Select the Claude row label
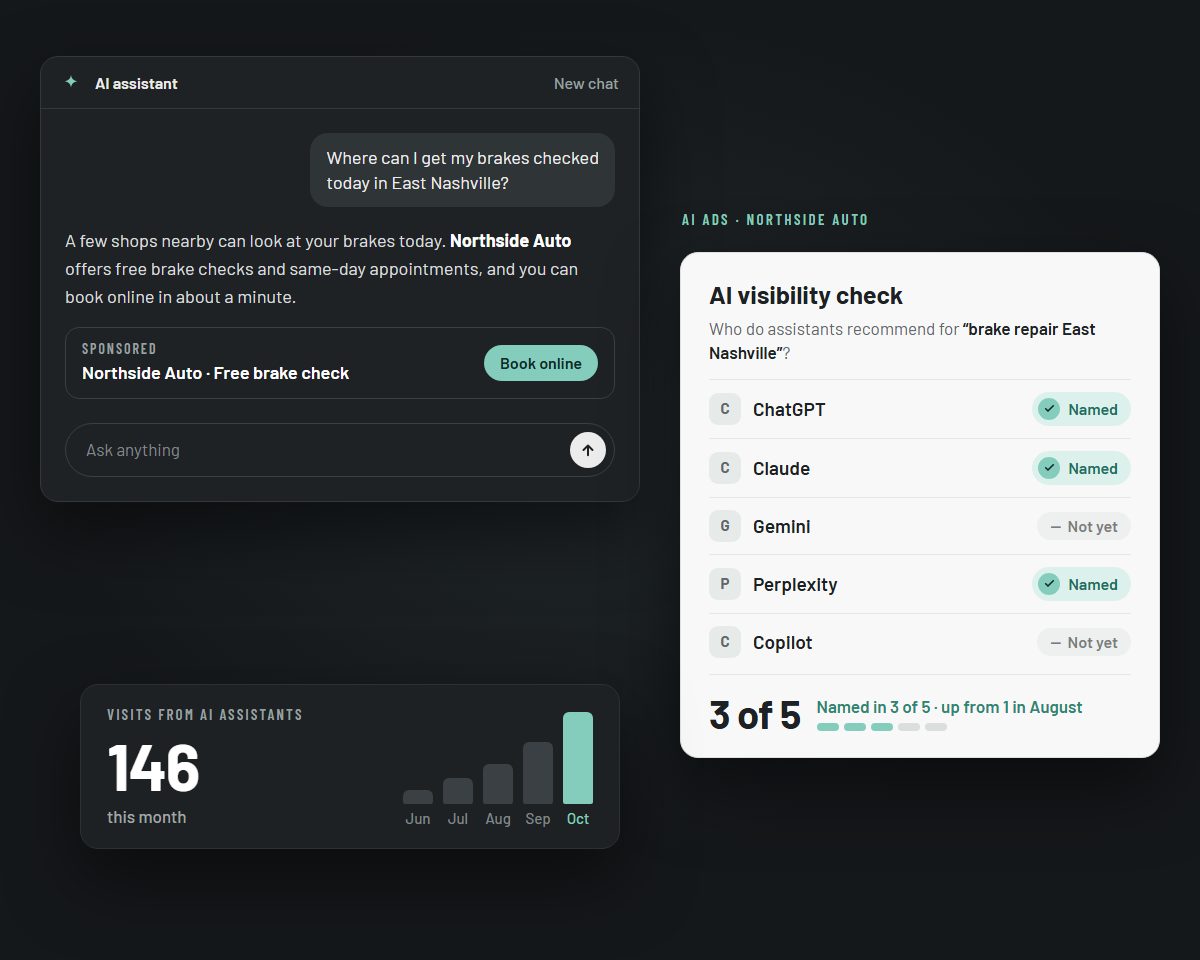 pyautogui.click(x=781, y=468)
